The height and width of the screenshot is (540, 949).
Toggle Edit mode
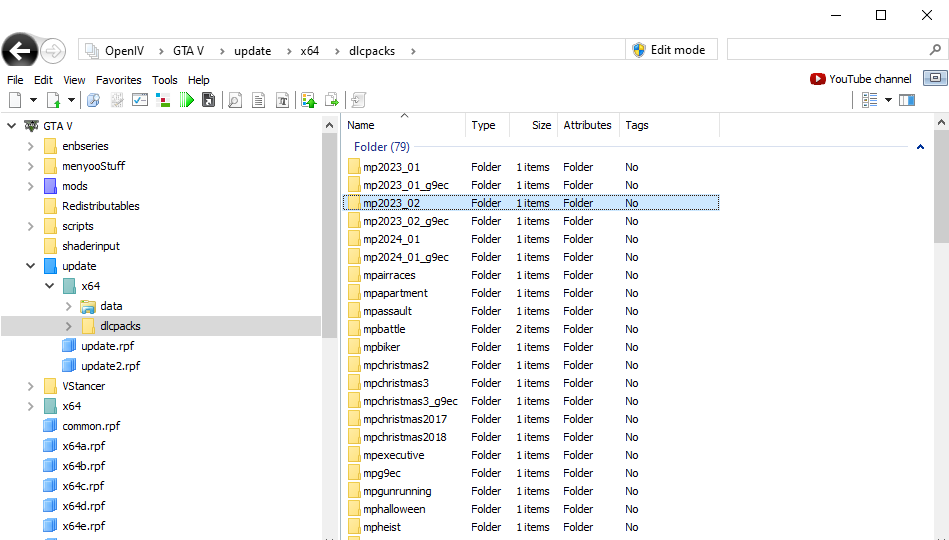coord(670,50)
